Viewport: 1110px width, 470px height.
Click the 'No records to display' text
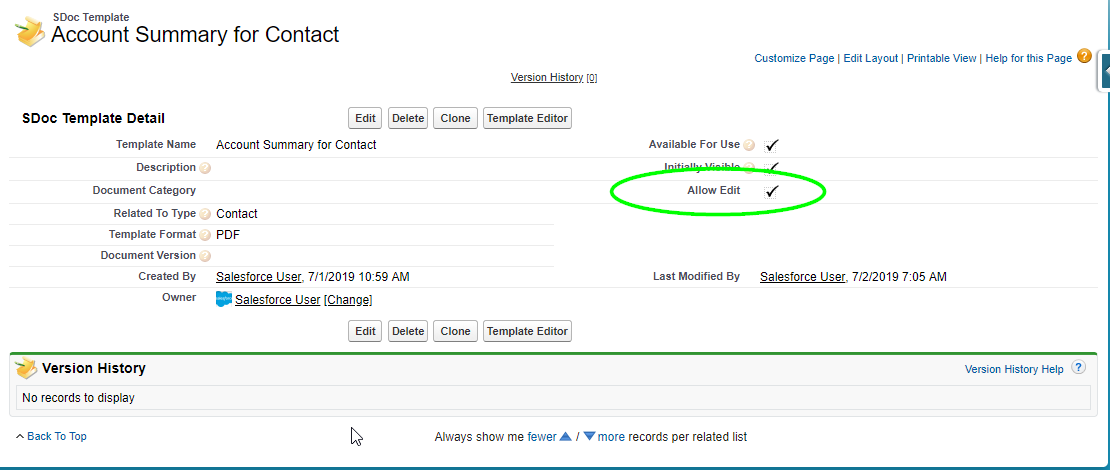[78, 398]
